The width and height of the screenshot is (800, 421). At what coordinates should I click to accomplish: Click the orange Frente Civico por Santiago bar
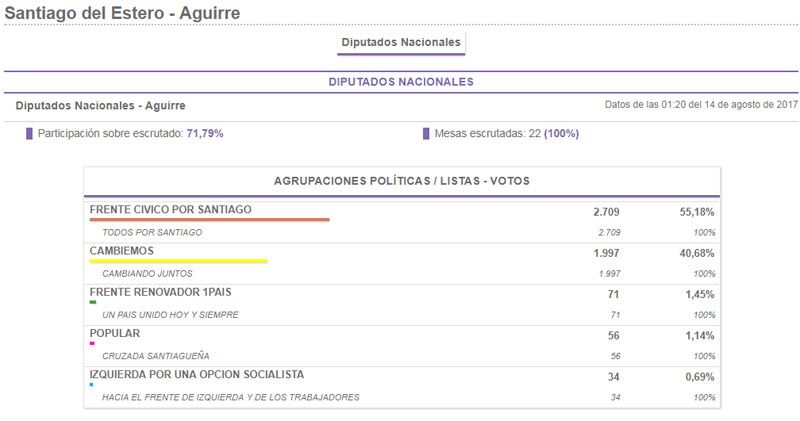pos(209,220)
